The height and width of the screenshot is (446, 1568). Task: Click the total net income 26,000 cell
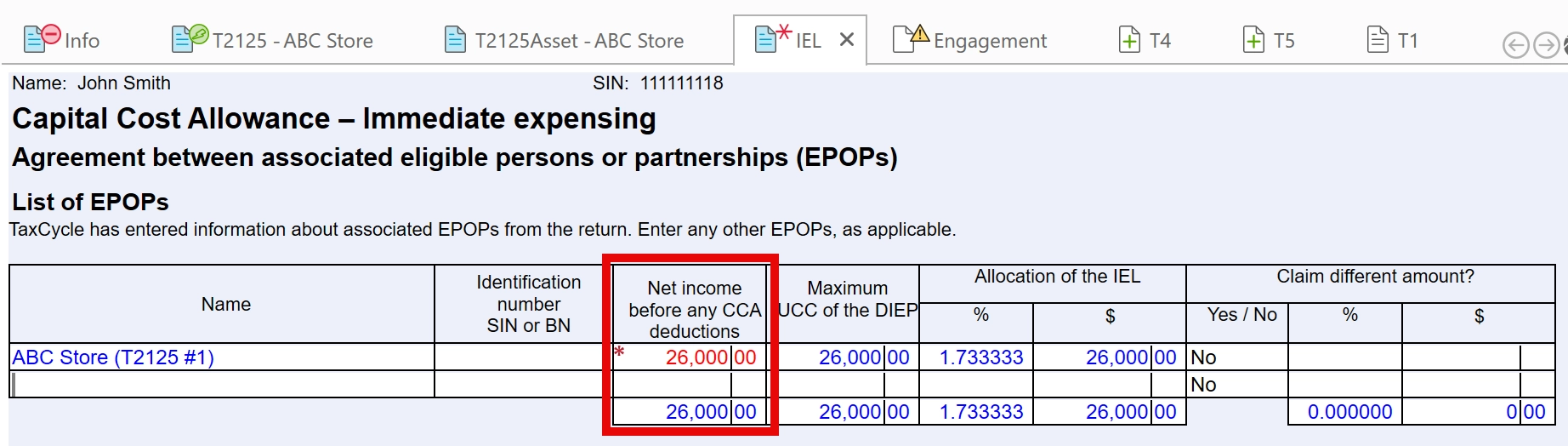[x=690, y=412]
